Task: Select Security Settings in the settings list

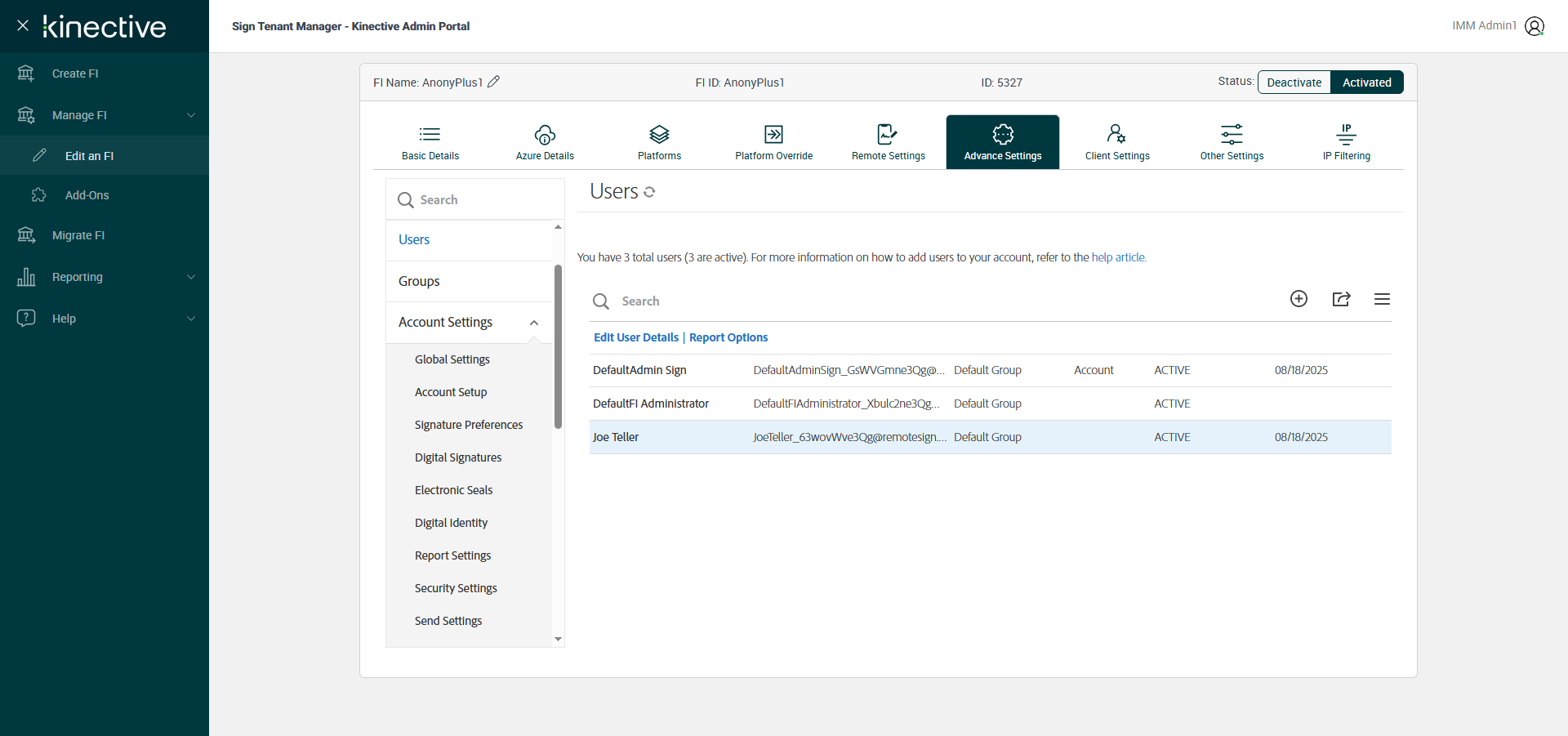Action: pyautogui.click(x=456, y=588)
